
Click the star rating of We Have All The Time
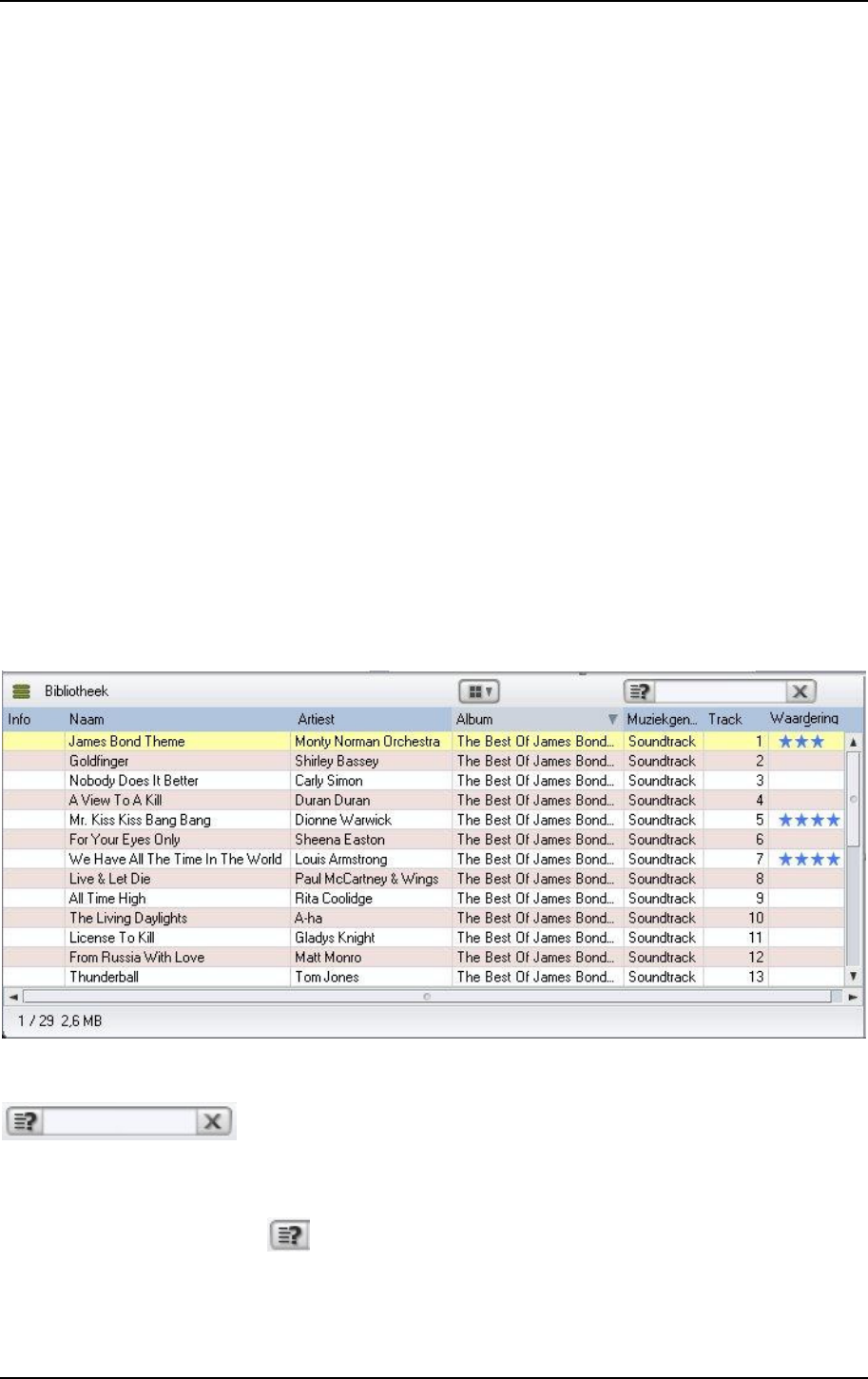tap(809, 859)
